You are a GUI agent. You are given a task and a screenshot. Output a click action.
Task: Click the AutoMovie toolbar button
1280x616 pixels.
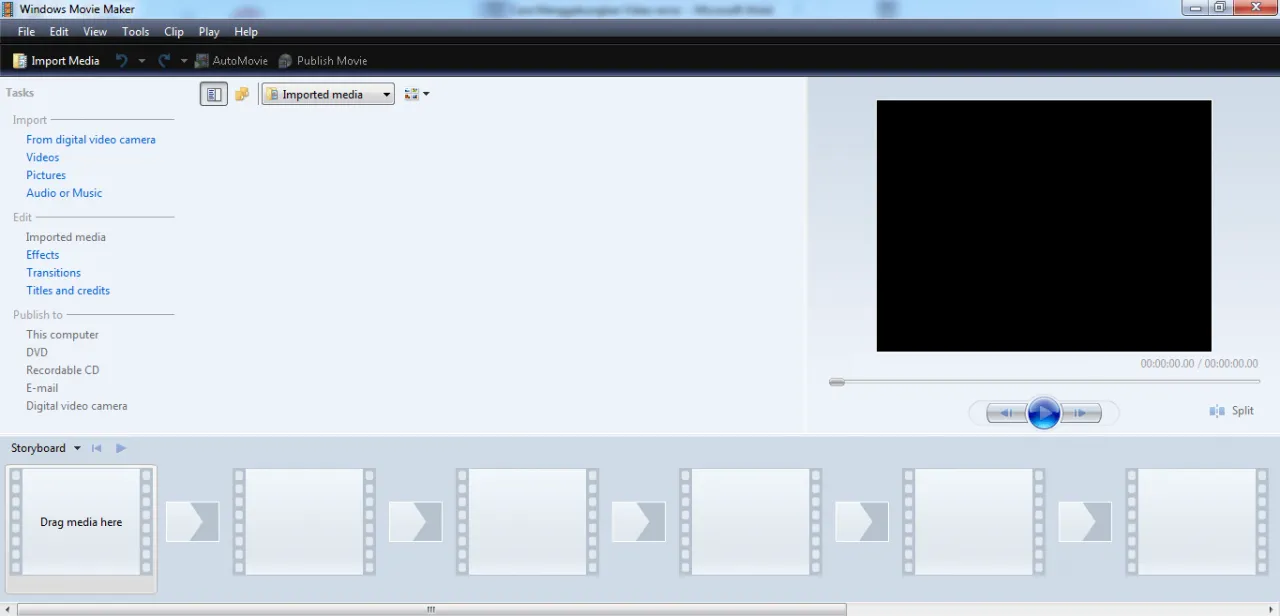pyautogui.click(x=231, y=61)
